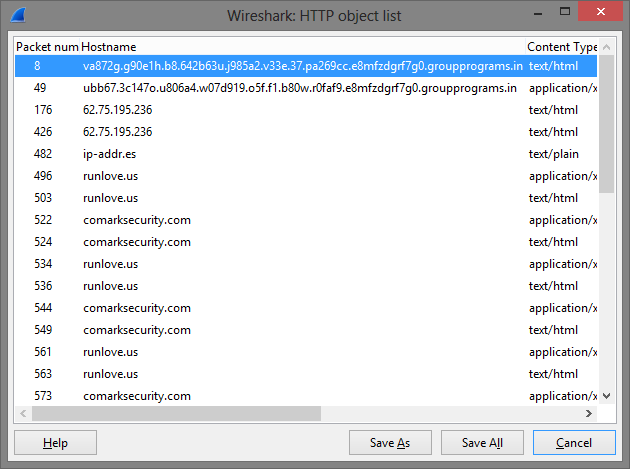The height and width of the screenshot is (469, 630).
Task: Click the vertical scrollbar up arrow
Action: (x=607, y=47)
